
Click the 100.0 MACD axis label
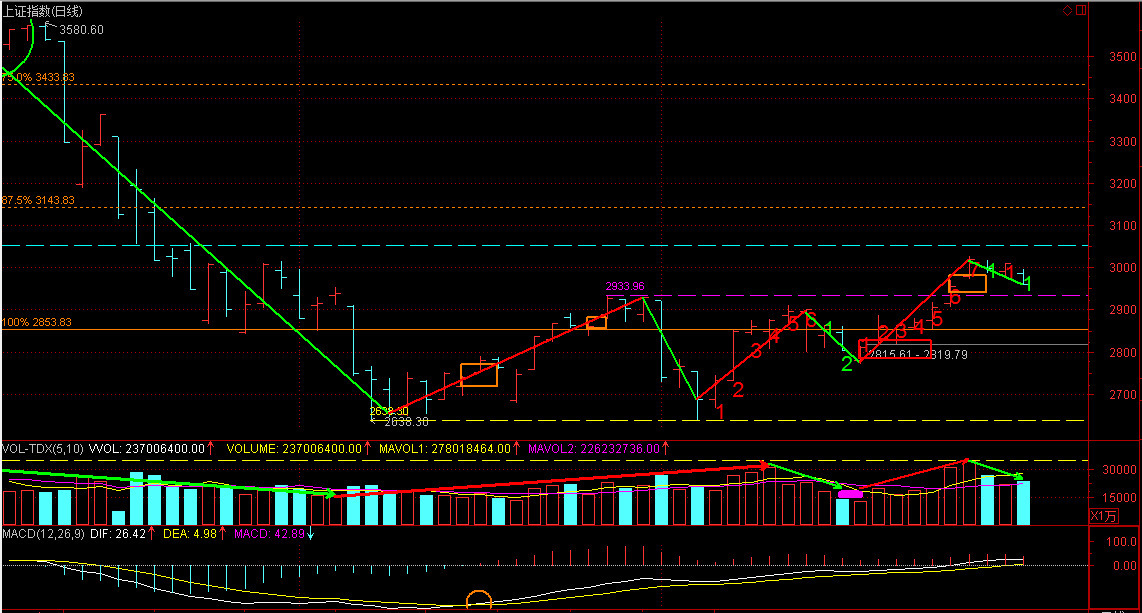click(x=1122, y=542)
